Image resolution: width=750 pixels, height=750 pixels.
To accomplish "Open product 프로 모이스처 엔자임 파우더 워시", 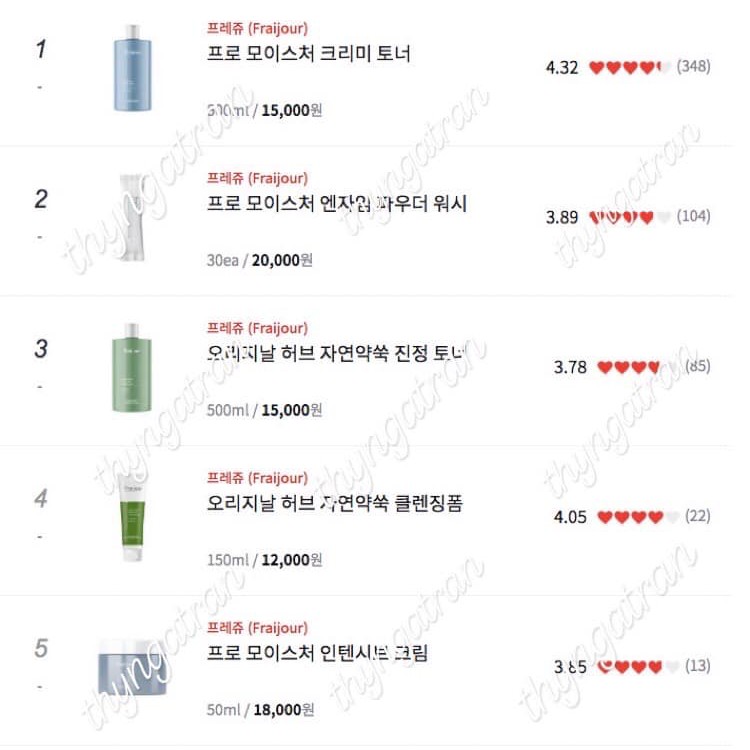I will 336,204.
